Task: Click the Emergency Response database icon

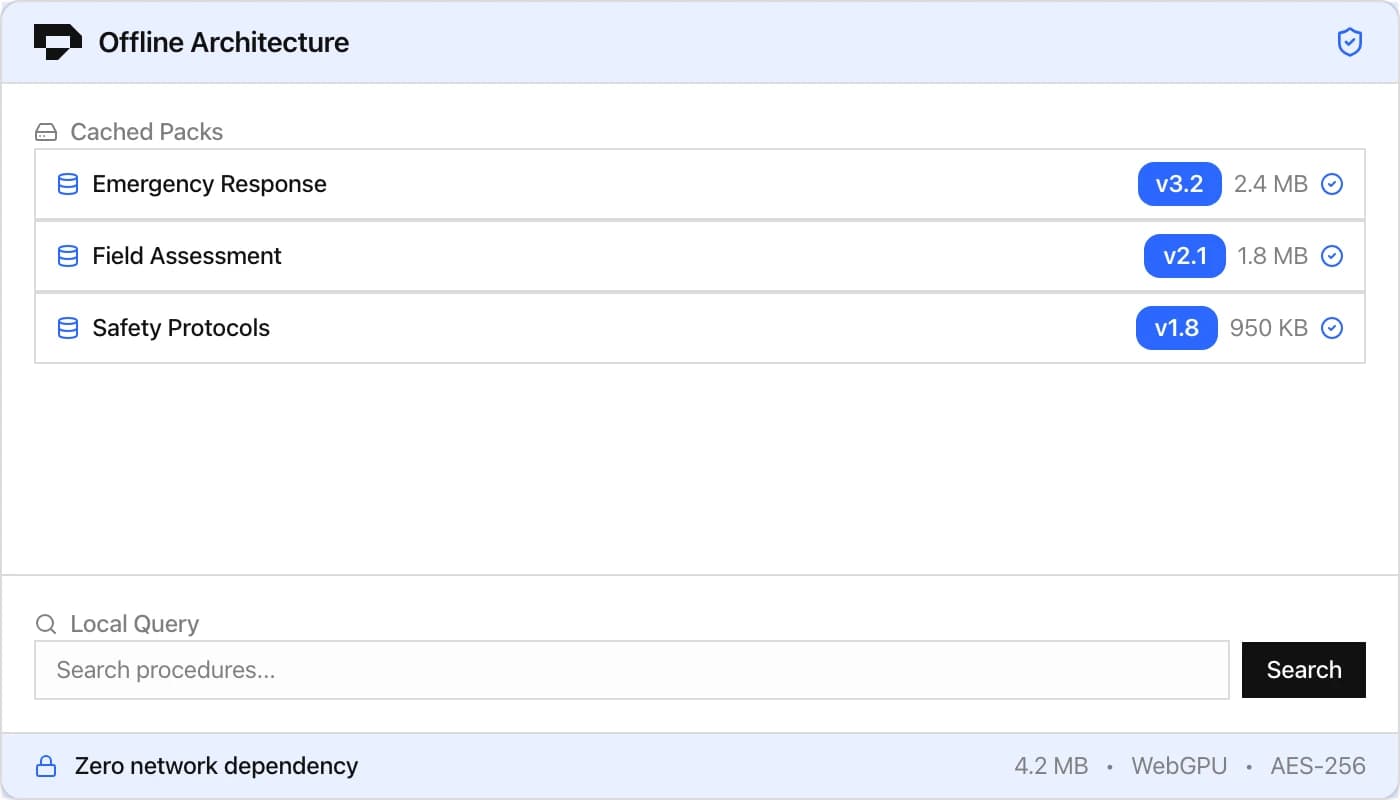Action: [x=68, y=184]
